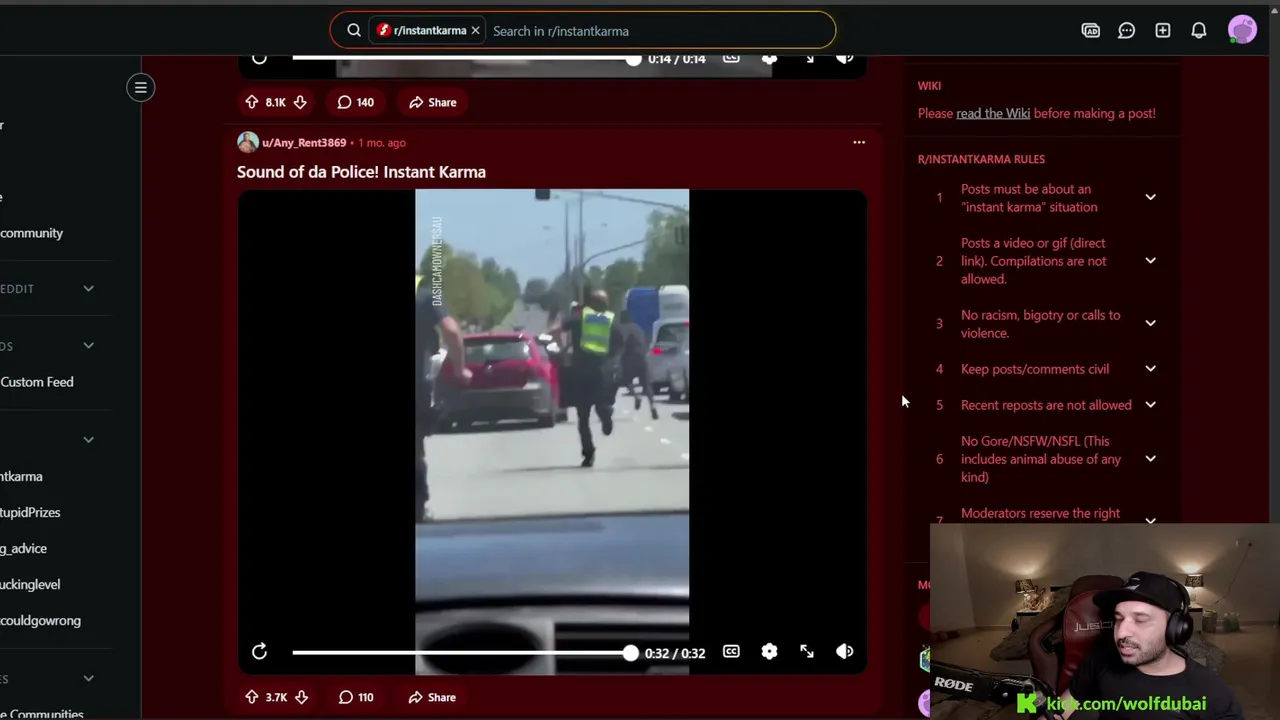1280x720 pixels.
Task: Expand rule 5 Recent reposts not allowed
Action: click(x=1150, y=405)
